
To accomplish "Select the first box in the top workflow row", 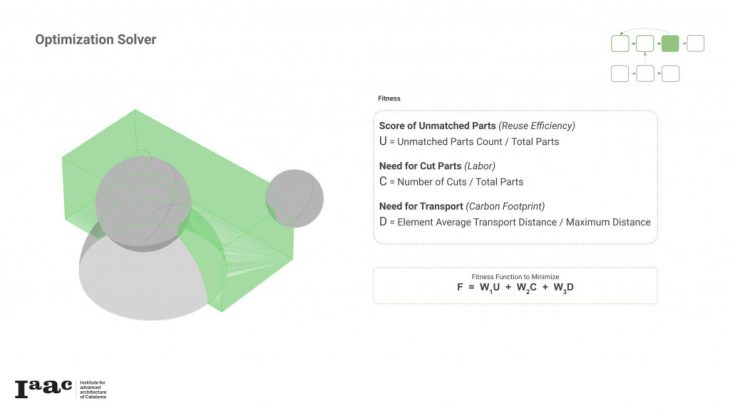I will [620, 43].
